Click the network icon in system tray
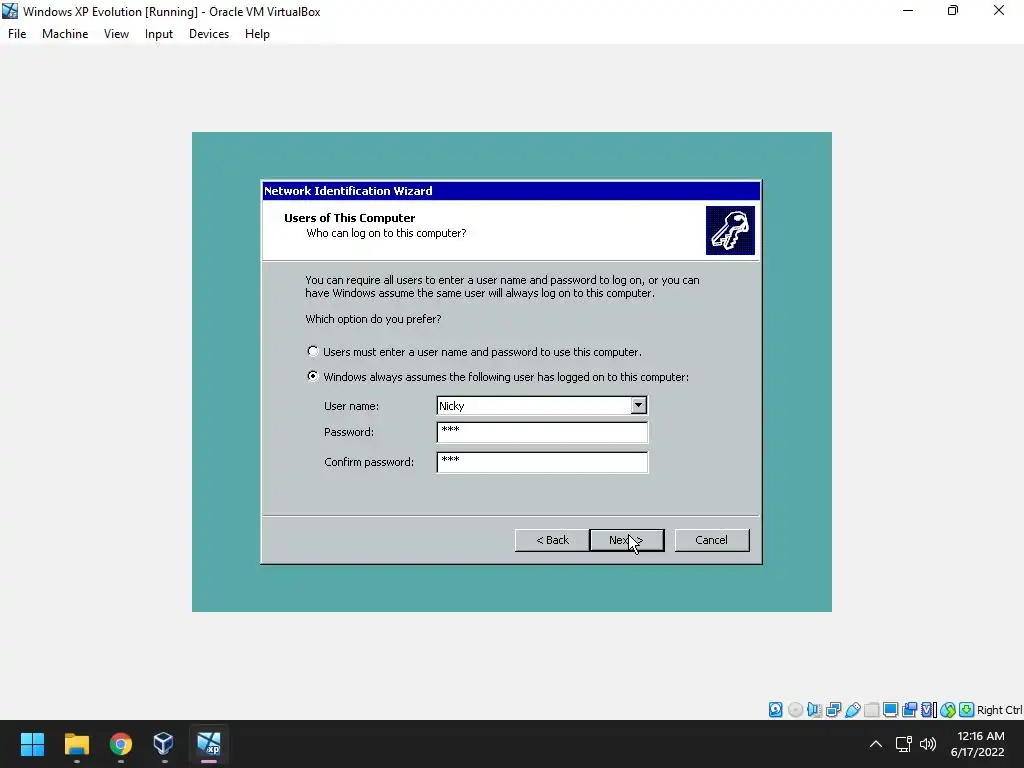1024x768 pixels. click(904, 744)
